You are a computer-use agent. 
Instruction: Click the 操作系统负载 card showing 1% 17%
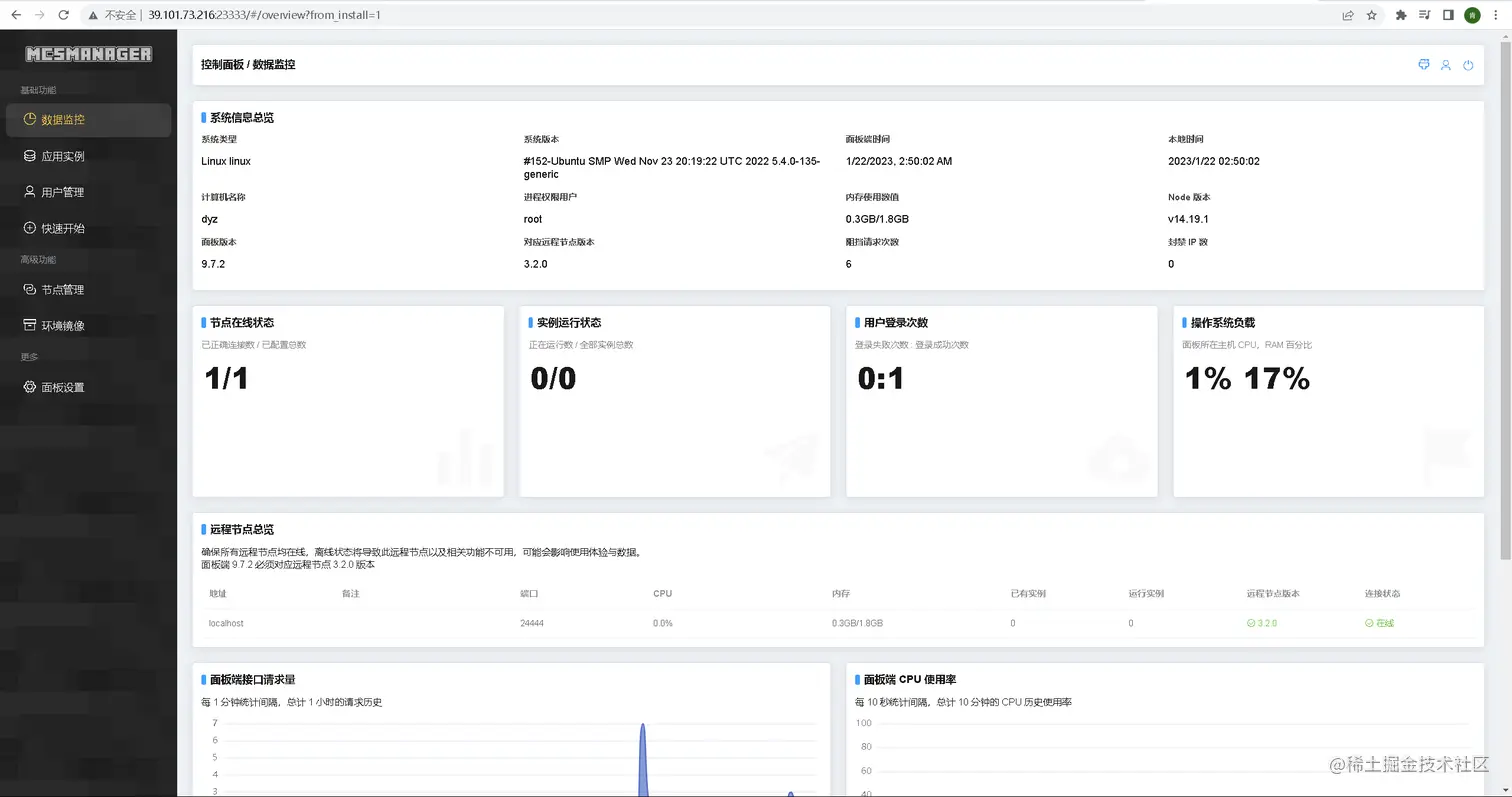1329,401
